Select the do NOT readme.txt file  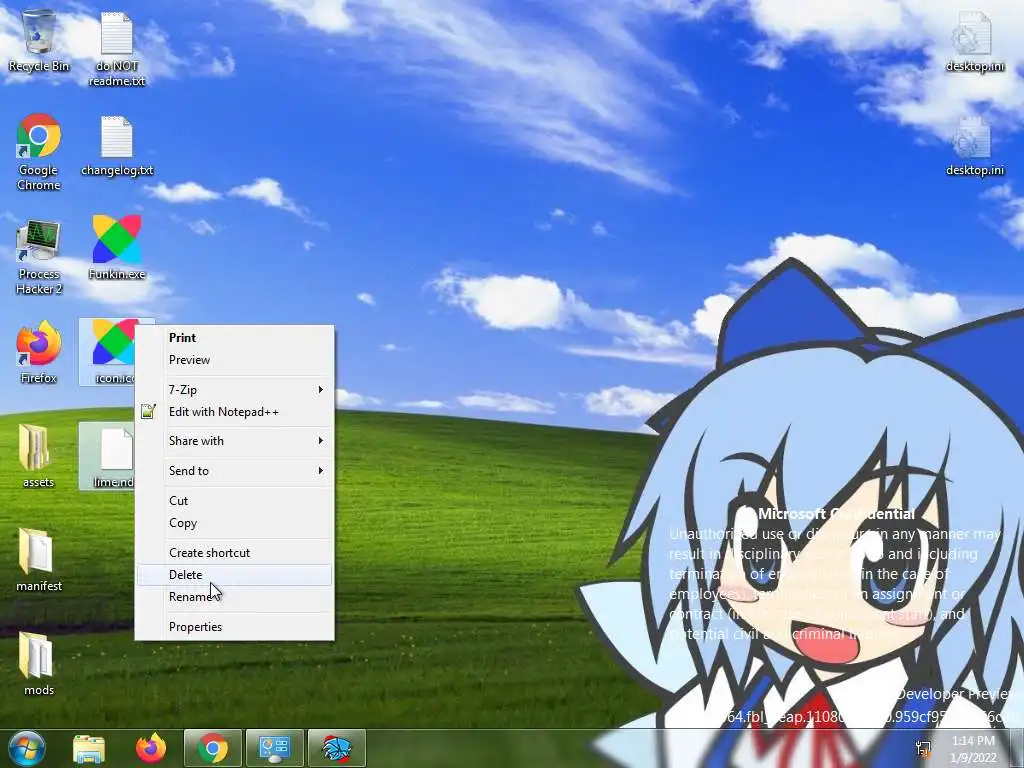(x=117, y=50)
